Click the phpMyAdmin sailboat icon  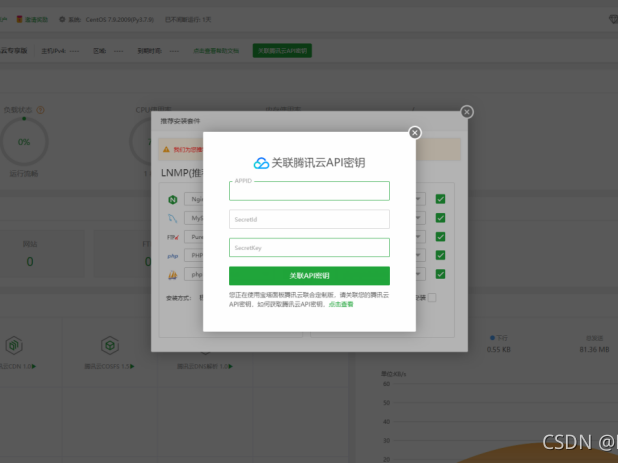[x=173, y=275]
